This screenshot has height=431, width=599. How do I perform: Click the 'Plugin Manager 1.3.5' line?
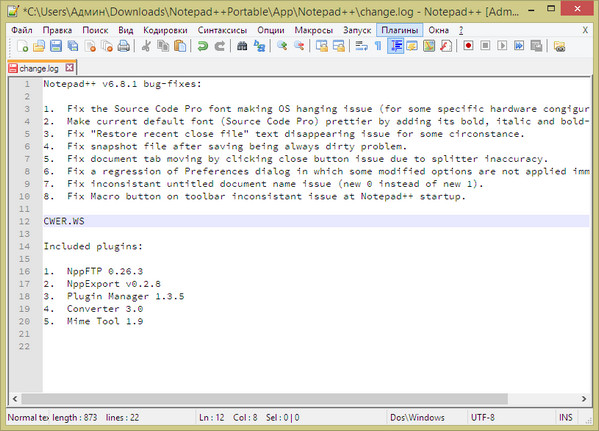(x=125, y=297)
